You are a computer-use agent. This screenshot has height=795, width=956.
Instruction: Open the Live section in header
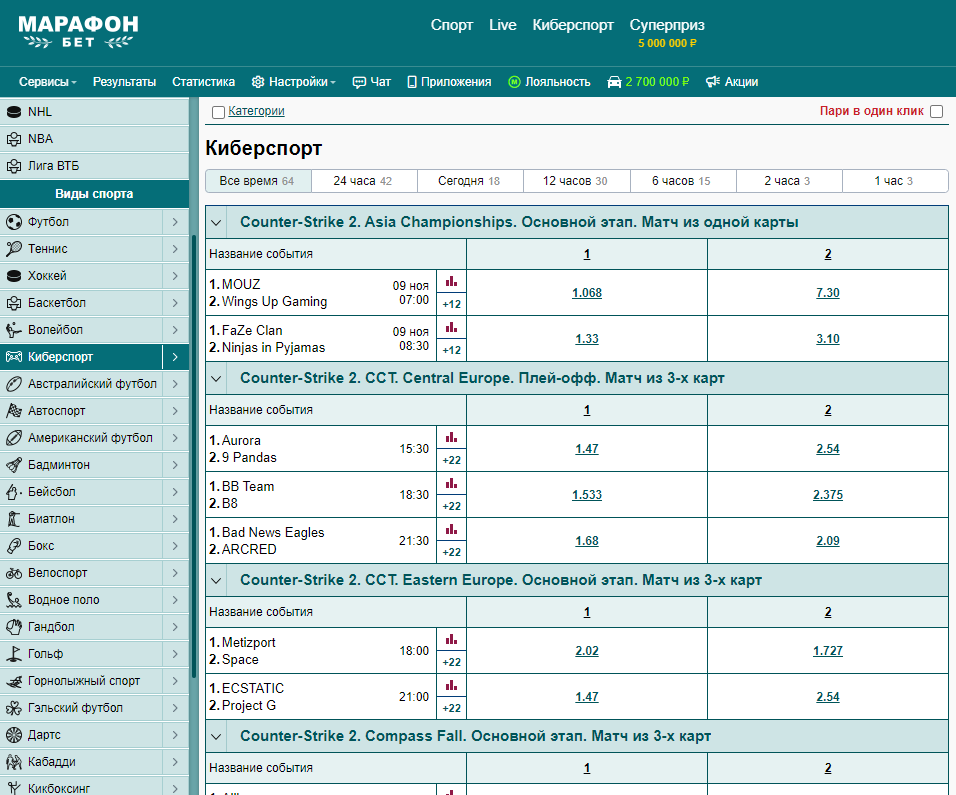coord(502,25)
